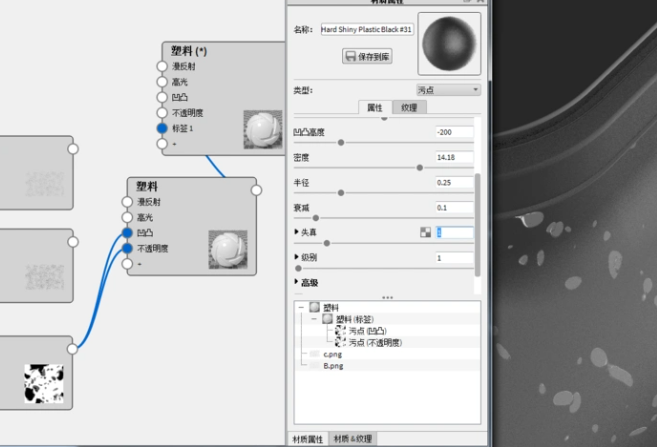
Task: Click the sphere preview on 塑料 (*) node
Action: coord(263,129)
